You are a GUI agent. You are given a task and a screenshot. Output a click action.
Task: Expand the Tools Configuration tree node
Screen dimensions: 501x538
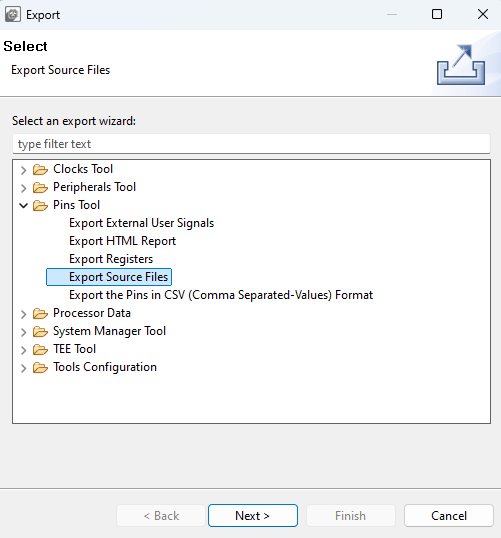[x=23, y=368]
